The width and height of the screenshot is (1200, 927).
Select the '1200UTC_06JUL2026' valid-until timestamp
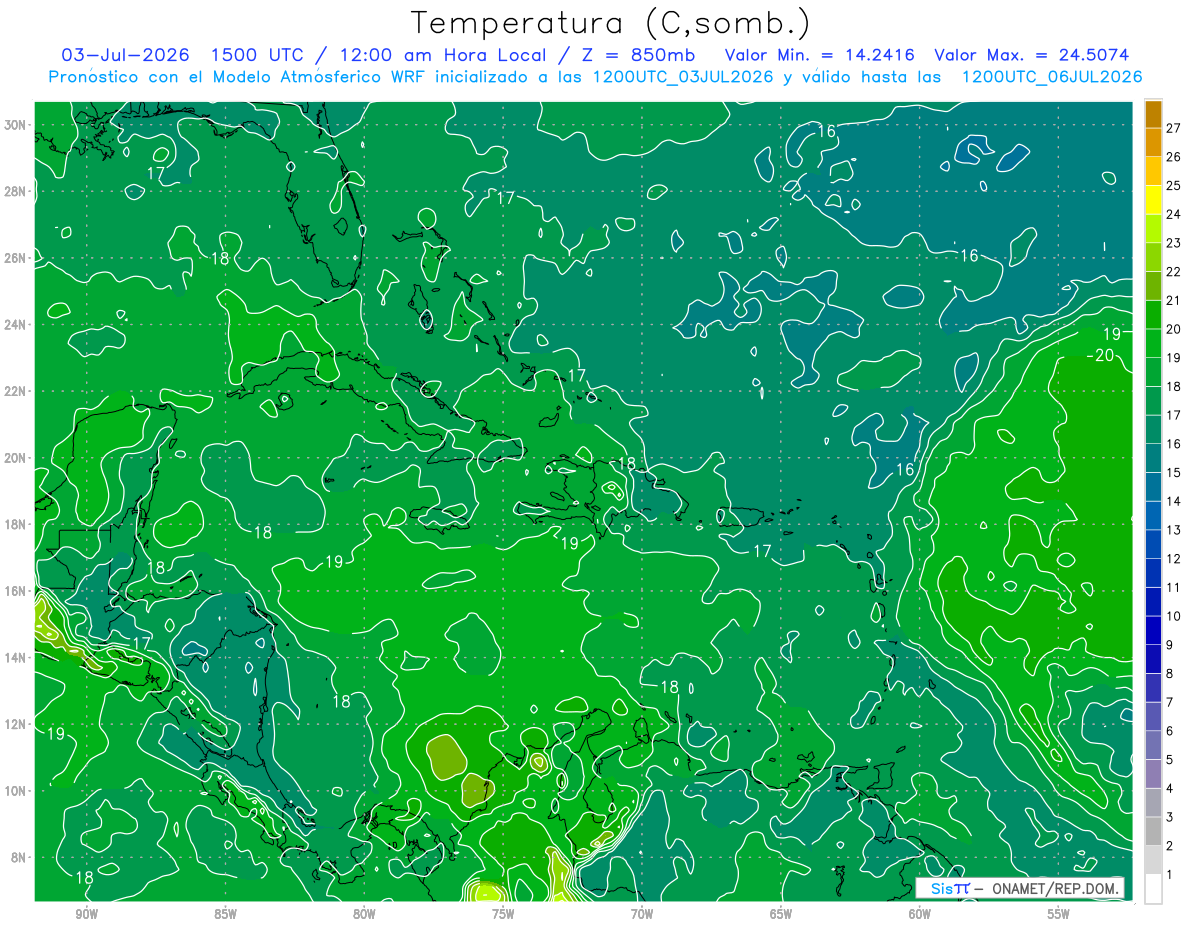pyautogui.click(x=1051, y=77)
